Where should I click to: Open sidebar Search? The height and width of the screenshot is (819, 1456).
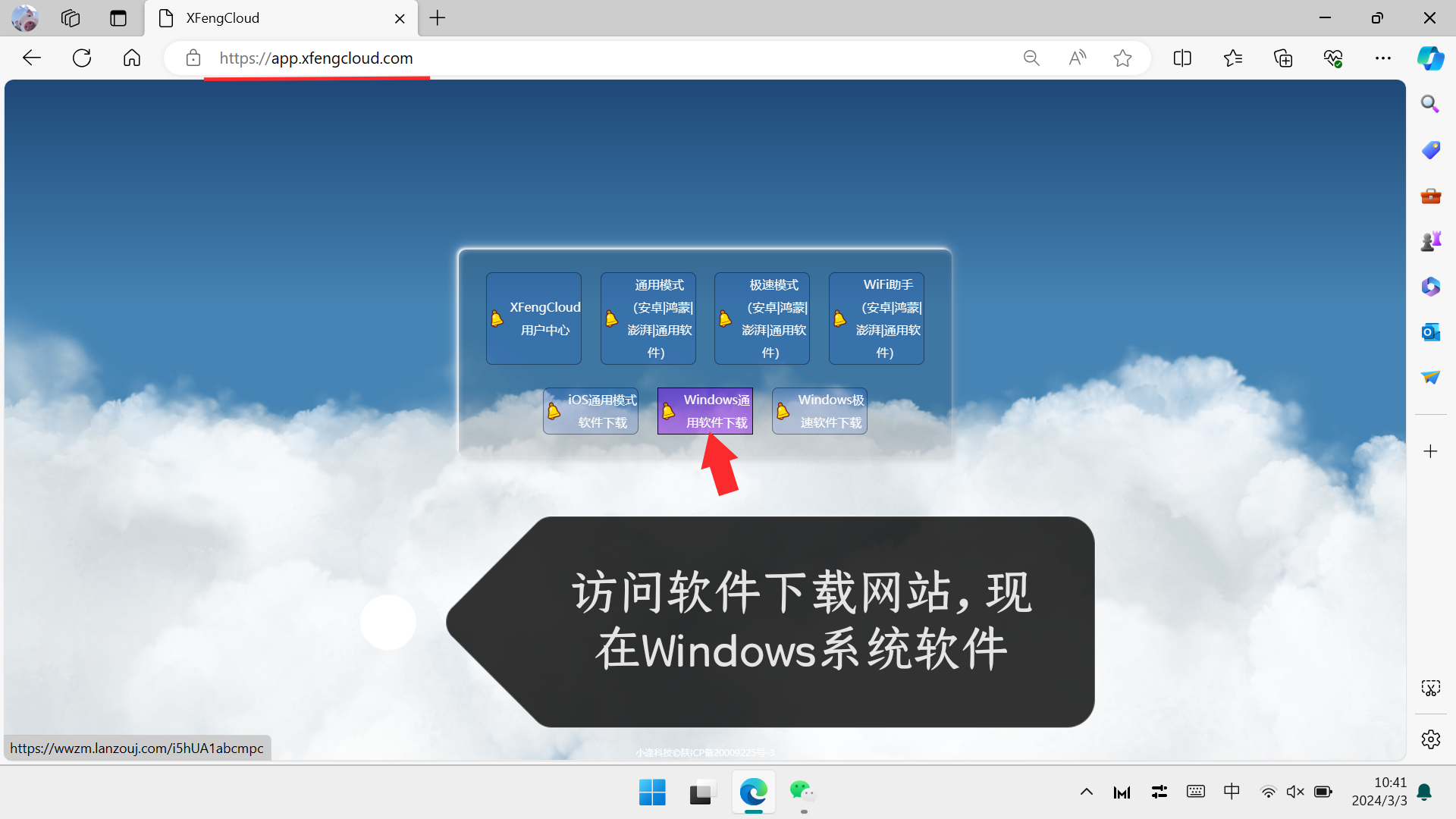tap(1430, 104)
